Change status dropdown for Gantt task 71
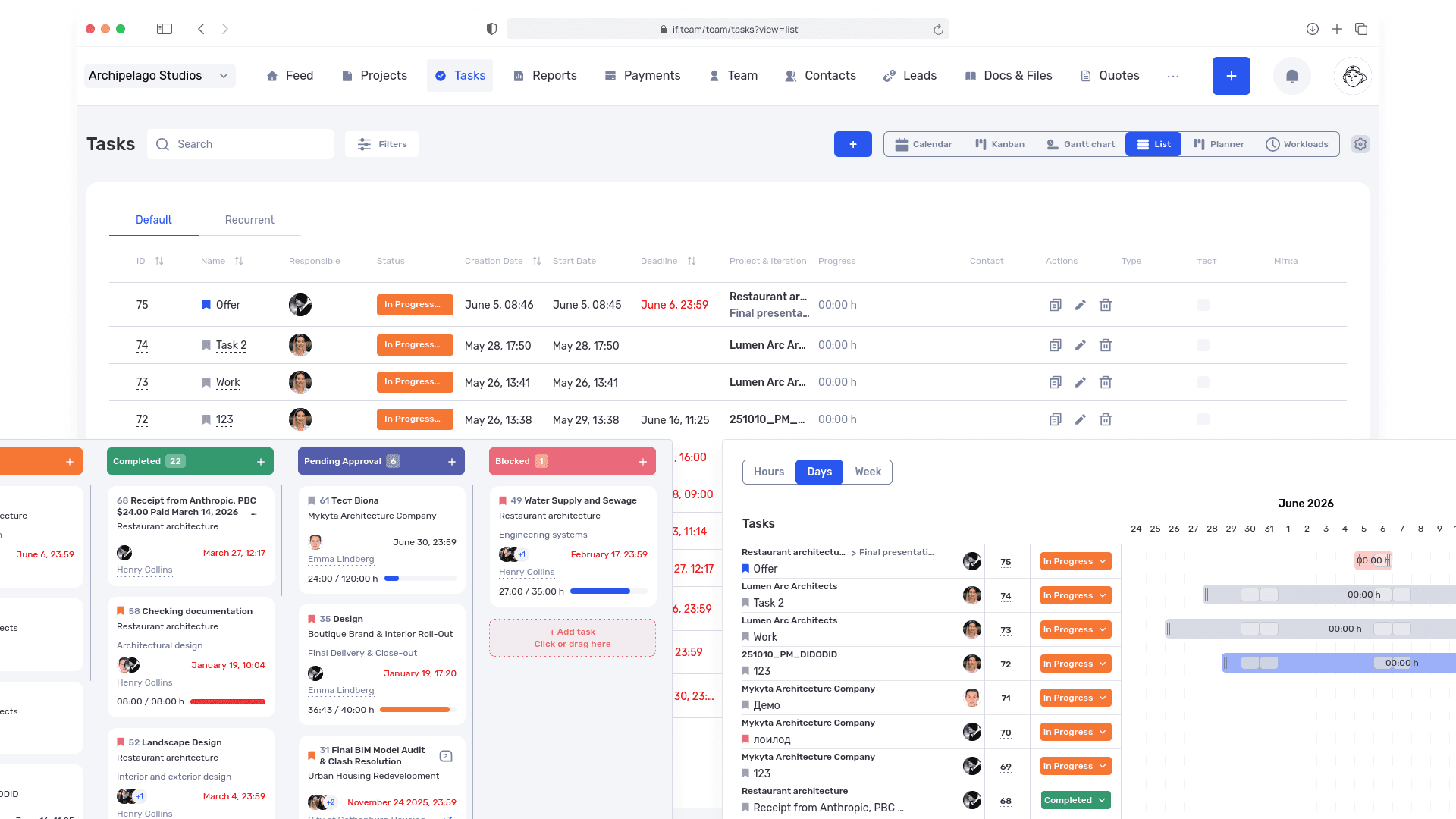 click(1075, 698)
